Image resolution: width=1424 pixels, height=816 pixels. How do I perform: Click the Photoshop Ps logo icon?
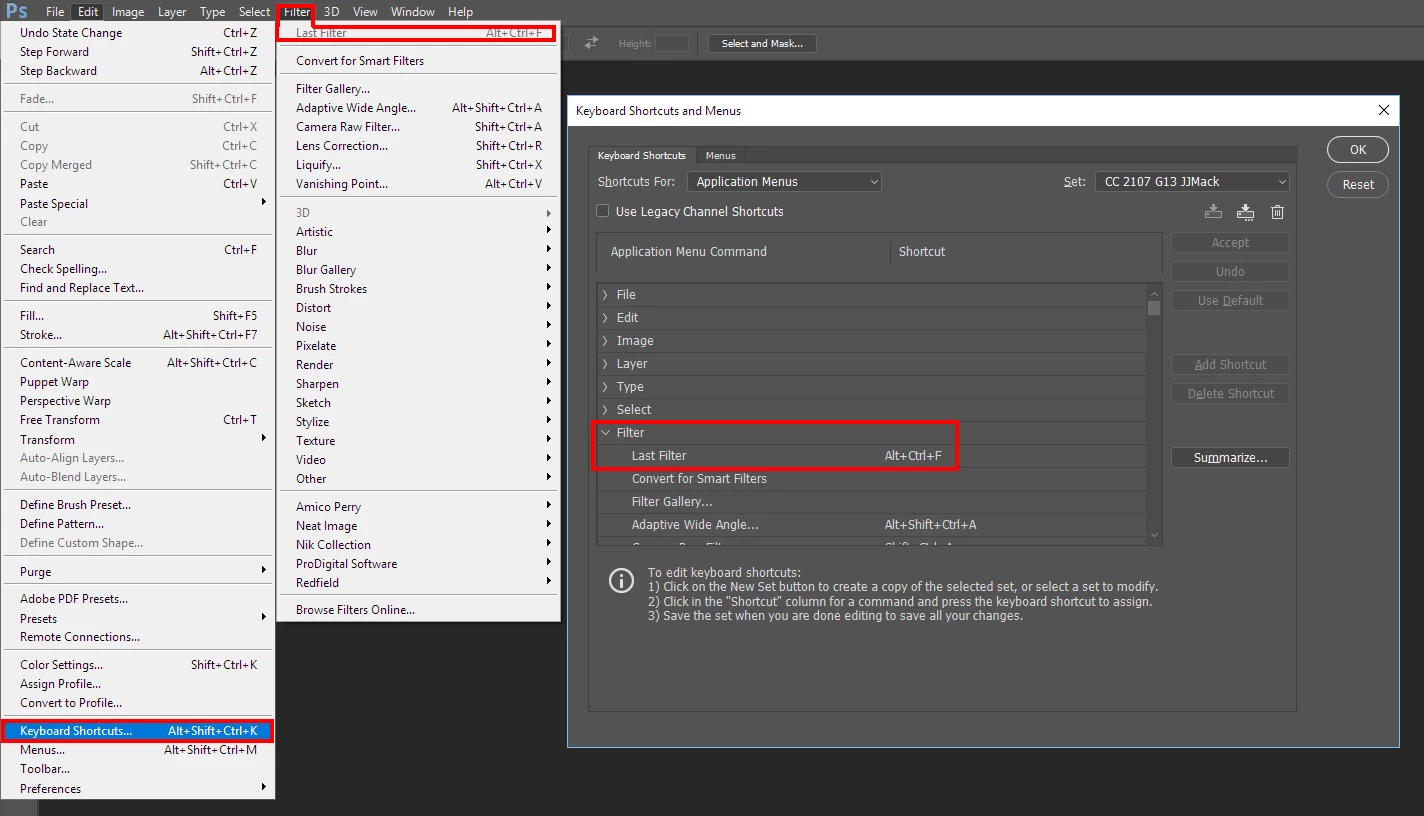17,12
